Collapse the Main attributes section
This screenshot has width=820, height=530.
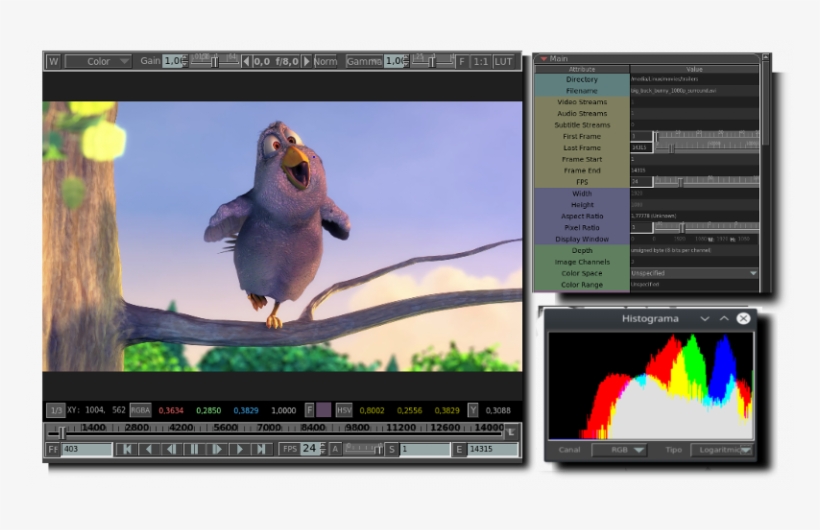[544, 59]
